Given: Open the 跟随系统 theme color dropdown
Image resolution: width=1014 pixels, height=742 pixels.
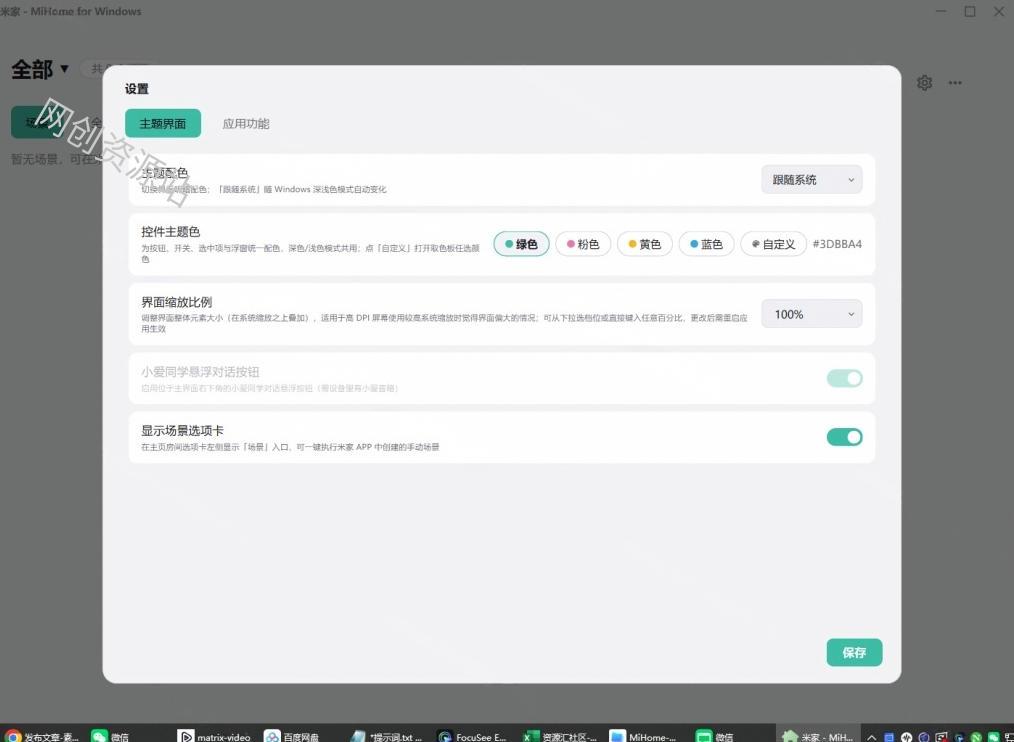Looking at the screenshot, I should pyautogui.click(x=812, y=180).
